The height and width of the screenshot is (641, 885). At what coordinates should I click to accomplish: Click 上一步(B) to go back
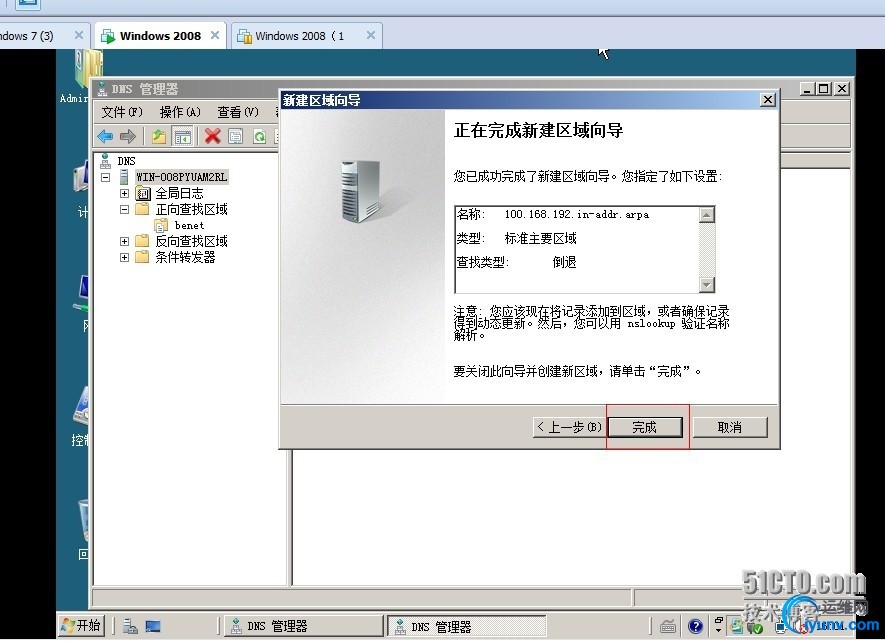point(569,427)
